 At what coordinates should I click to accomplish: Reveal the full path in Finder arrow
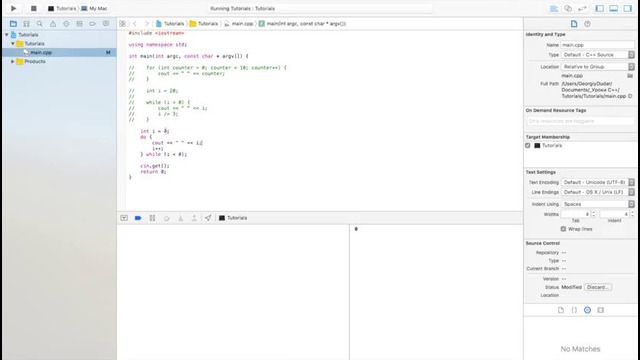click(x=630, y=96)
